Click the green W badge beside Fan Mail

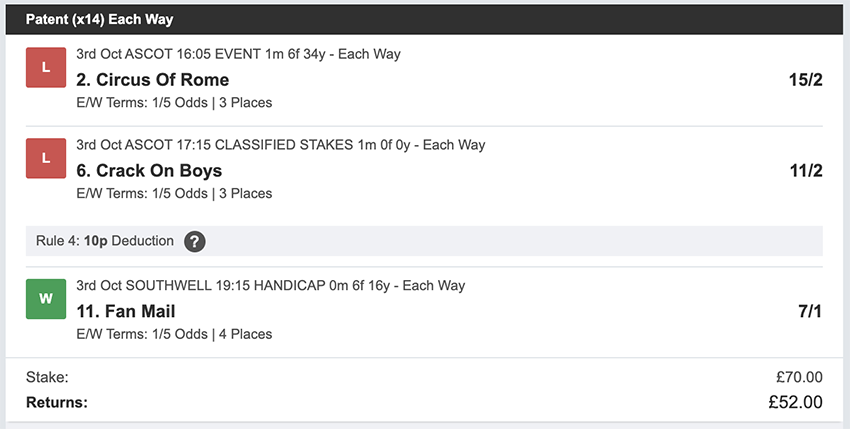45,299
